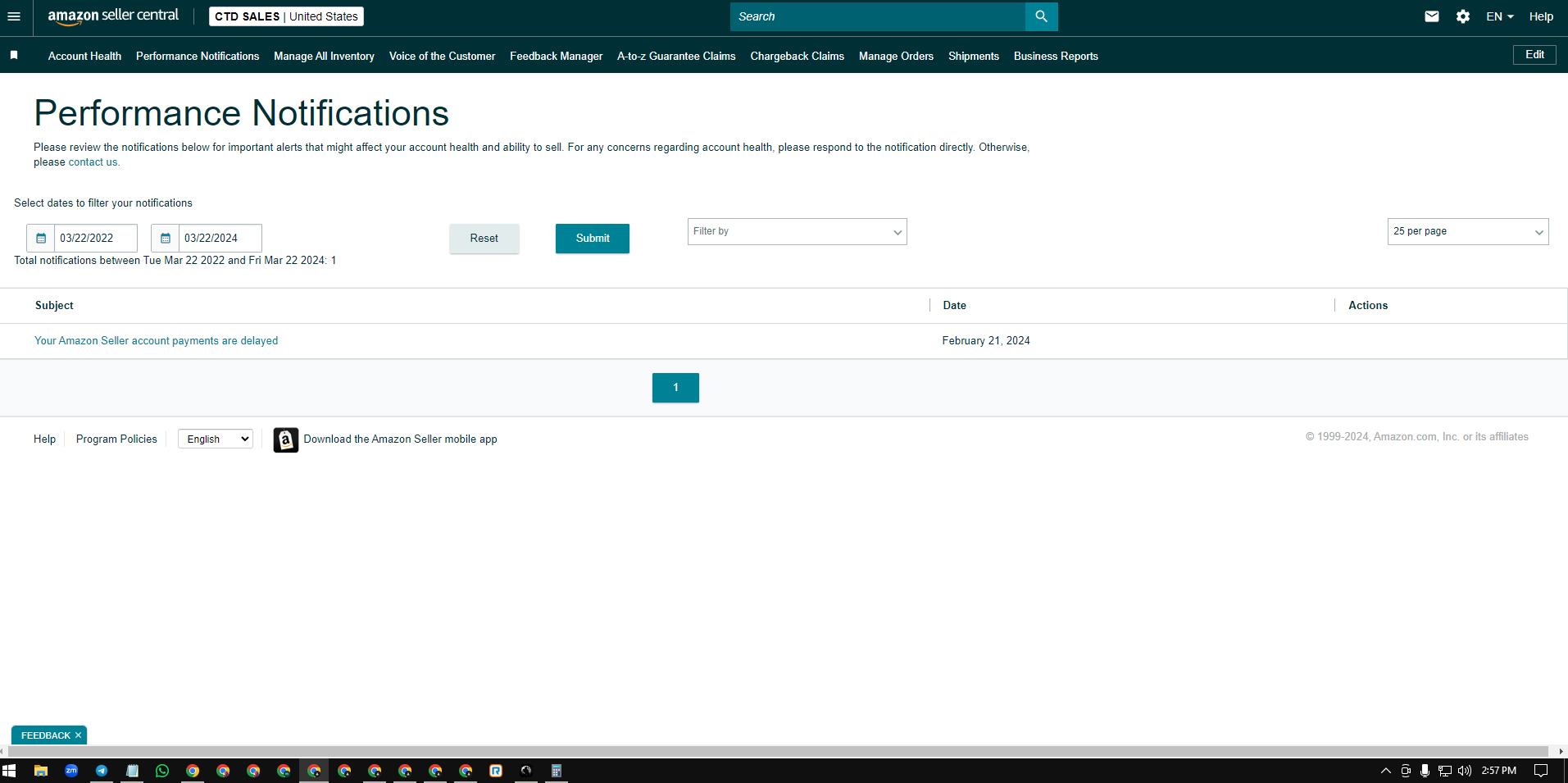Click the Amazon Seller Central logo
The width and height of the screenshot is (1568, 783).
point(113,16)
